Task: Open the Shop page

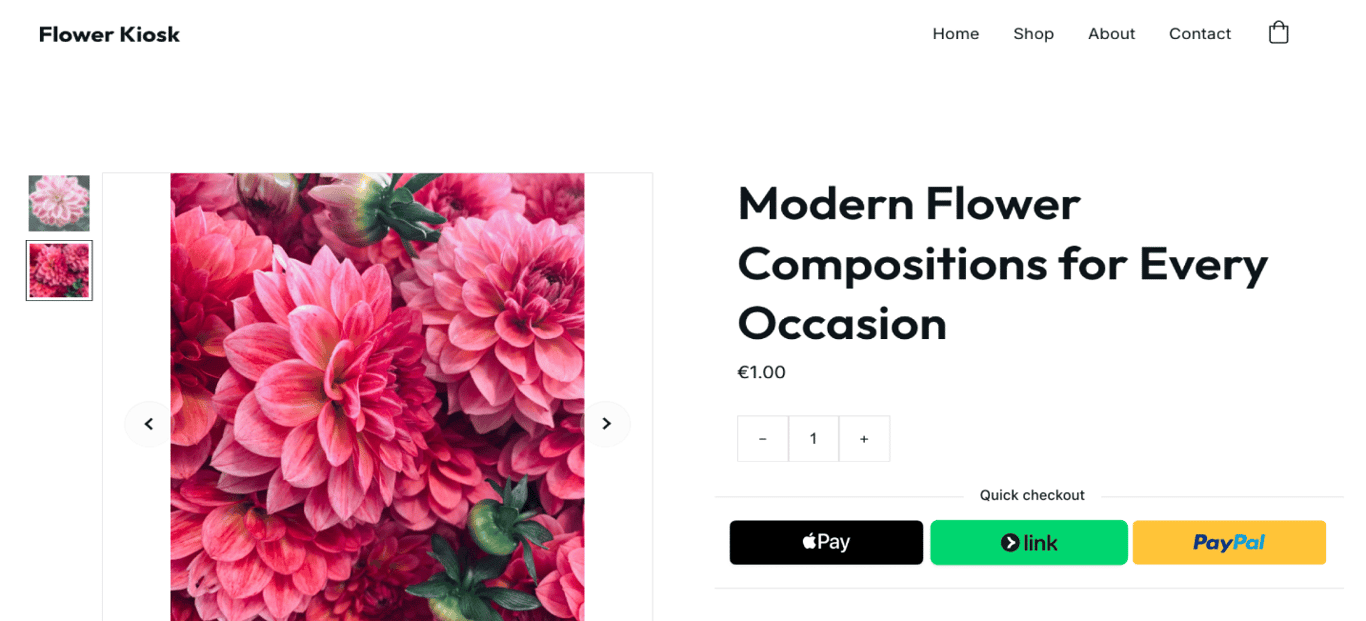Action: 1034,33
